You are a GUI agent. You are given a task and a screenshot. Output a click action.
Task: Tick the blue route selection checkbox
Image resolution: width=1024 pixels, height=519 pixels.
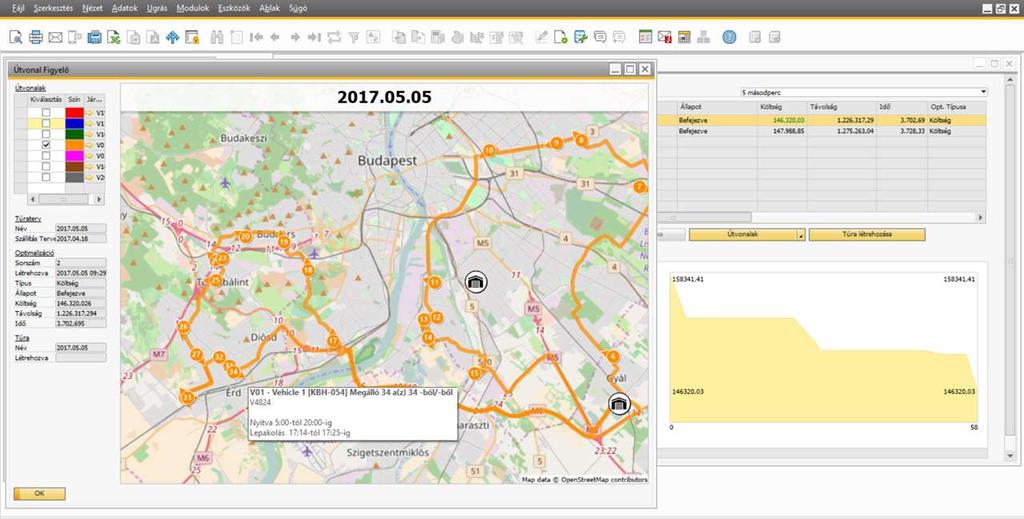46,123
